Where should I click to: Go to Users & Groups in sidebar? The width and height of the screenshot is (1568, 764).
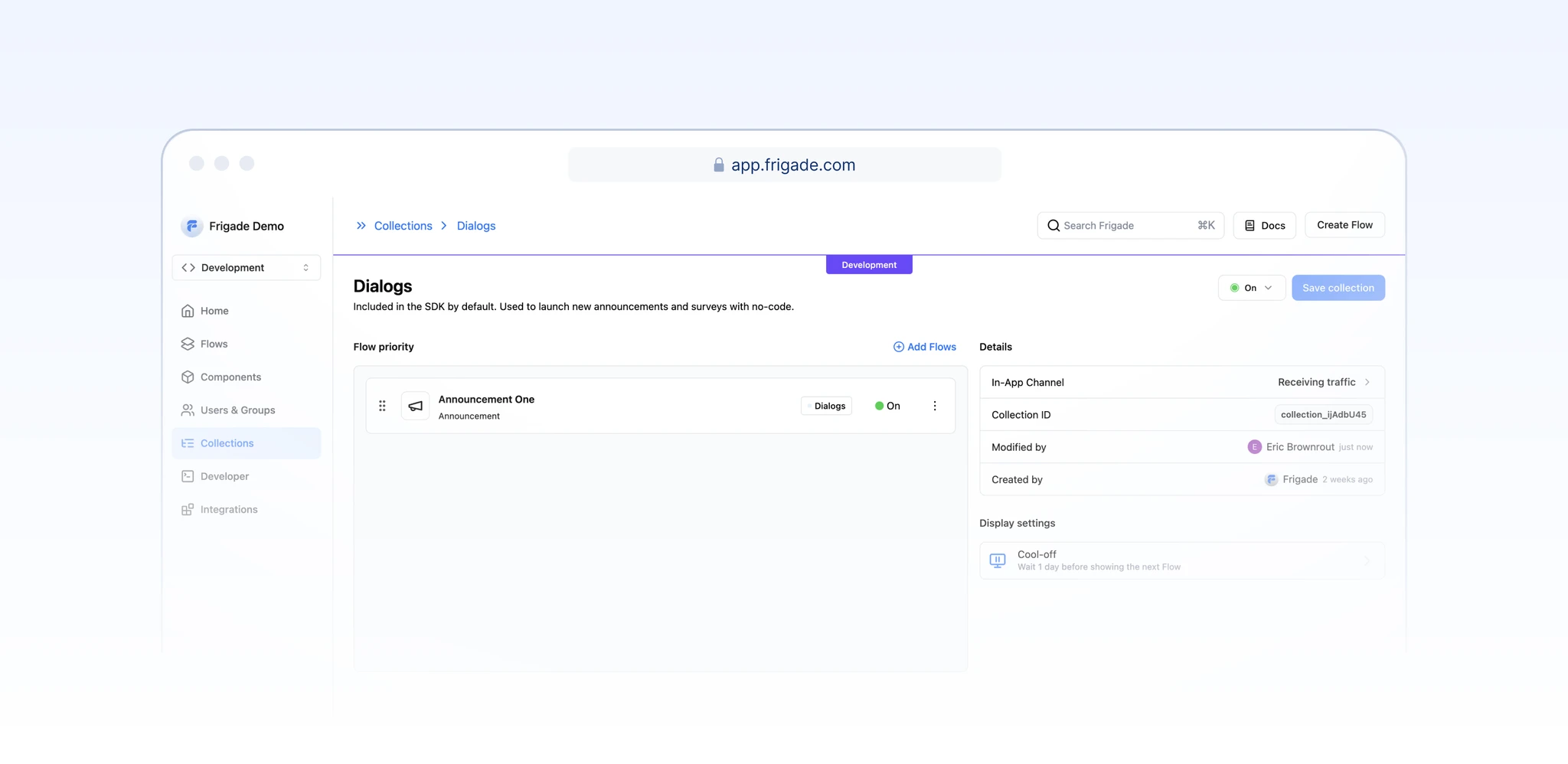pos(237,410)
